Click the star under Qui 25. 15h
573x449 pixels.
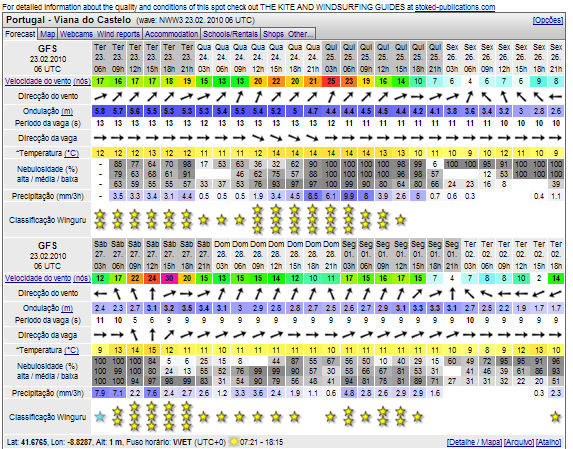tap(401, 220)
